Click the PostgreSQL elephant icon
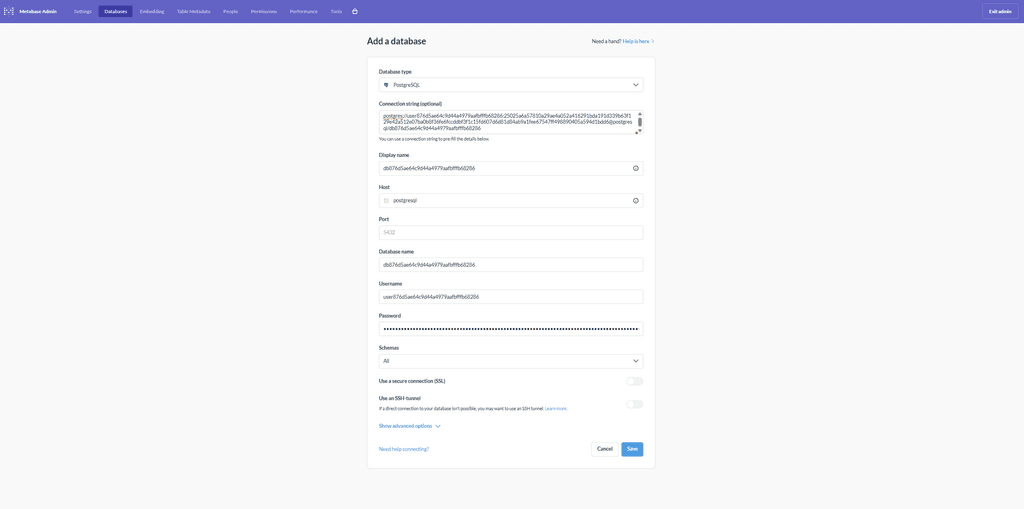The image size is (1024, 509). pyautogui.click(x=386, y=85)
